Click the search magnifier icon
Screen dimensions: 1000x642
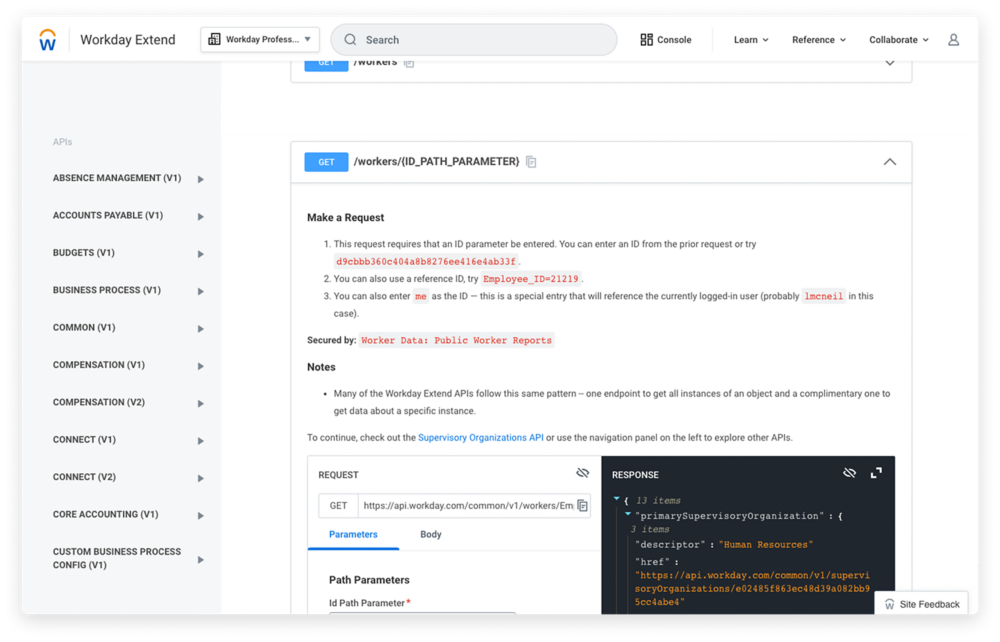click(350, 40)
